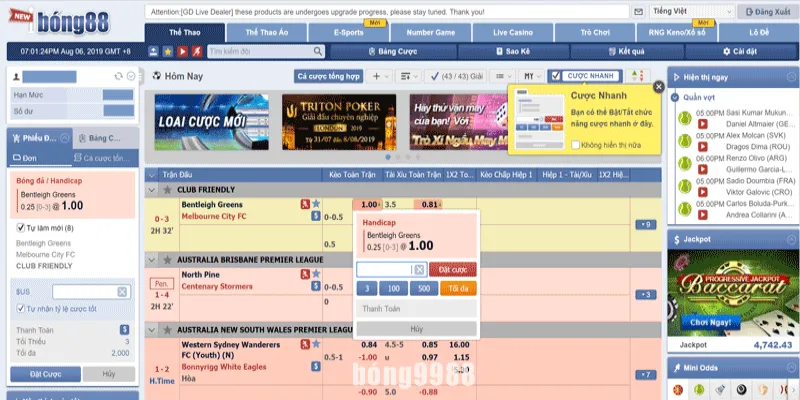
Task: Click dollar icon beside Centenary Stormers
Action: [316, 286]
